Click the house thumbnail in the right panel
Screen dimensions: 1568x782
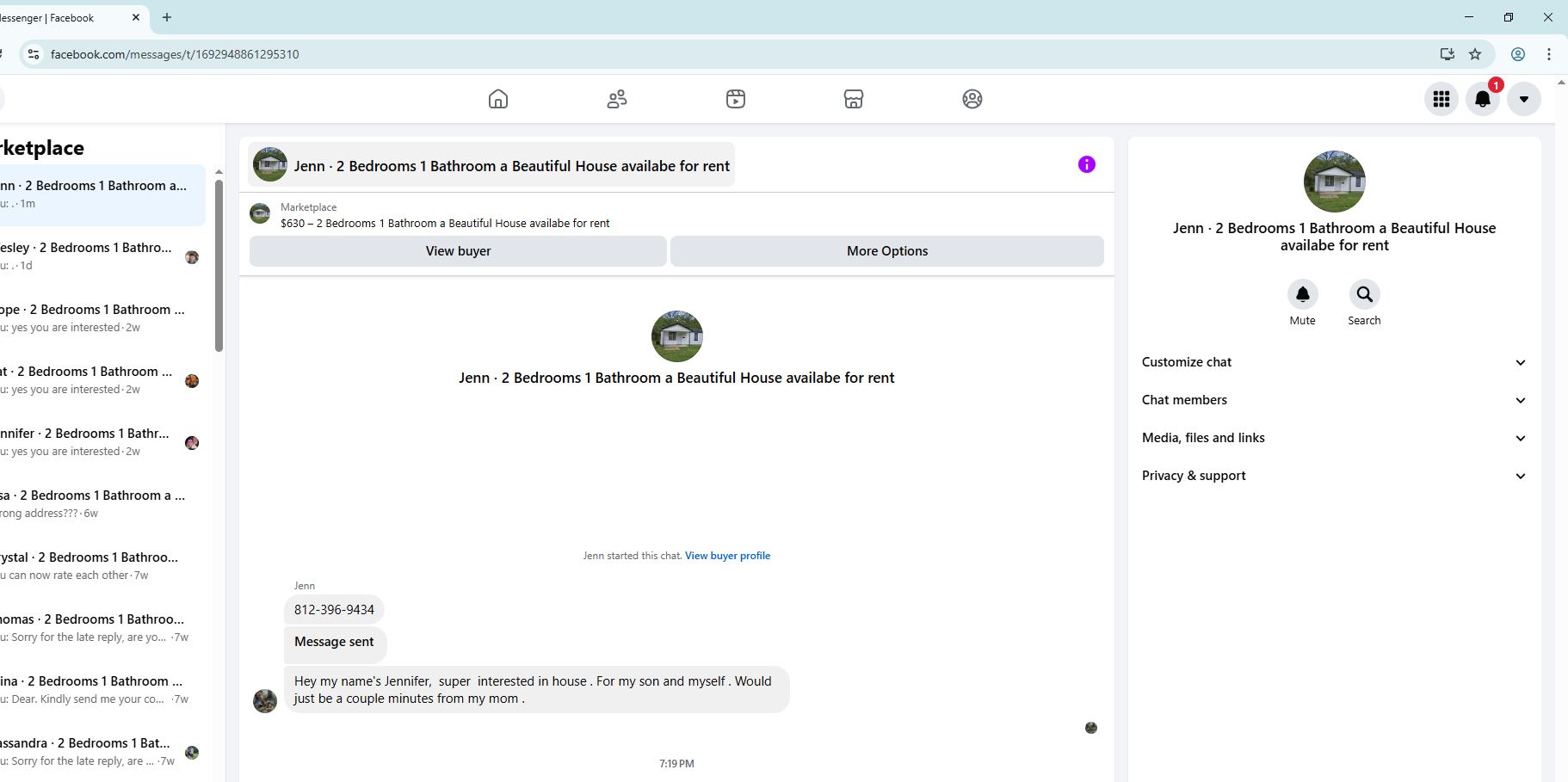1335,182
